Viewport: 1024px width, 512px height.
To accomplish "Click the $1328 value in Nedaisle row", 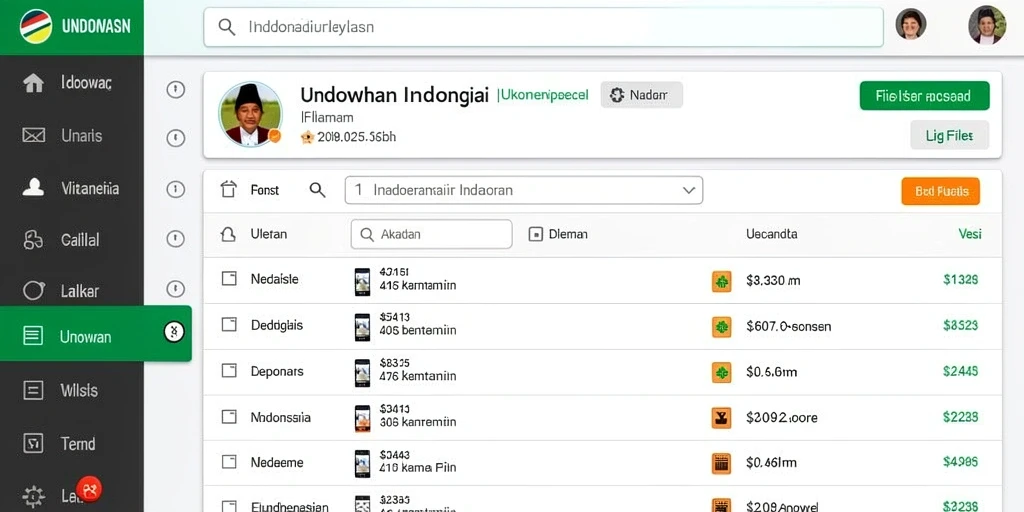I will [x=961, y=280].
